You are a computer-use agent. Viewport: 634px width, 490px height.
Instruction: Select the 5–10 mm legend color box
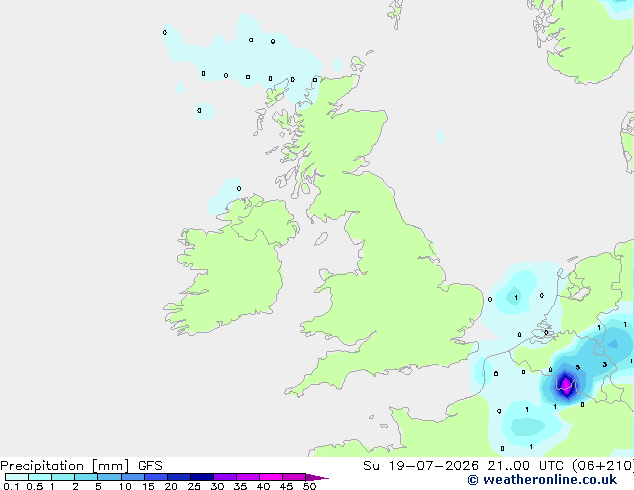click(109, 477)
